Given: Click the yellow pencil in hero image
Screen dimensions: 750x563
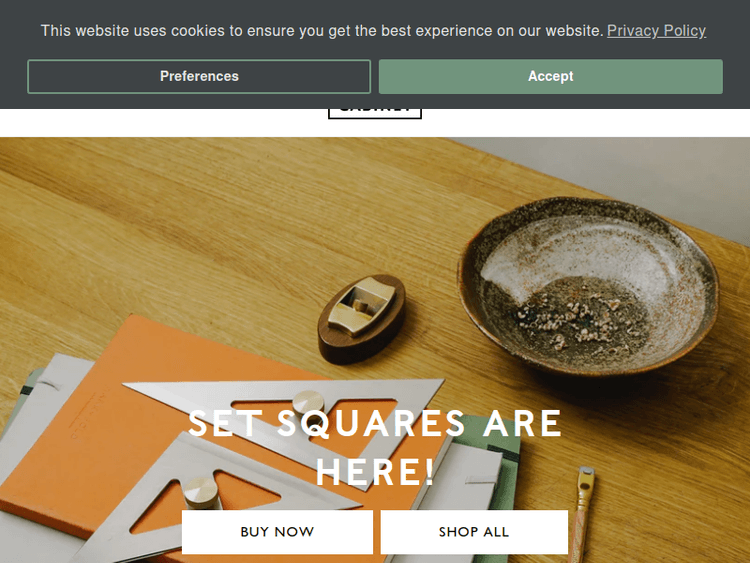Looking at the screenshot, I should (x=584, y=514).
